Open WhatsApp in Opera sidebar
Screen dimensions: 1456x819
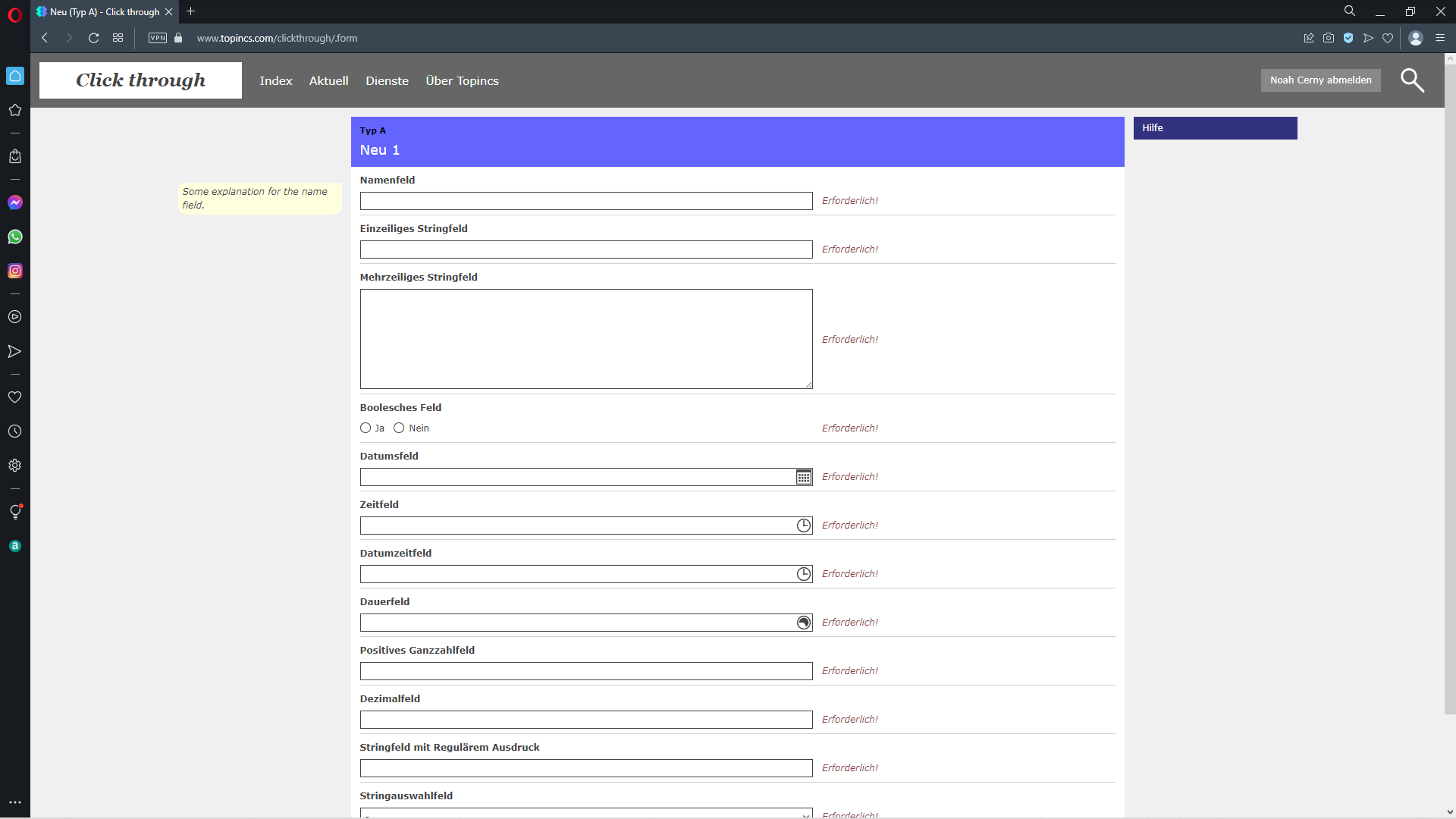(x=15, y=237)
